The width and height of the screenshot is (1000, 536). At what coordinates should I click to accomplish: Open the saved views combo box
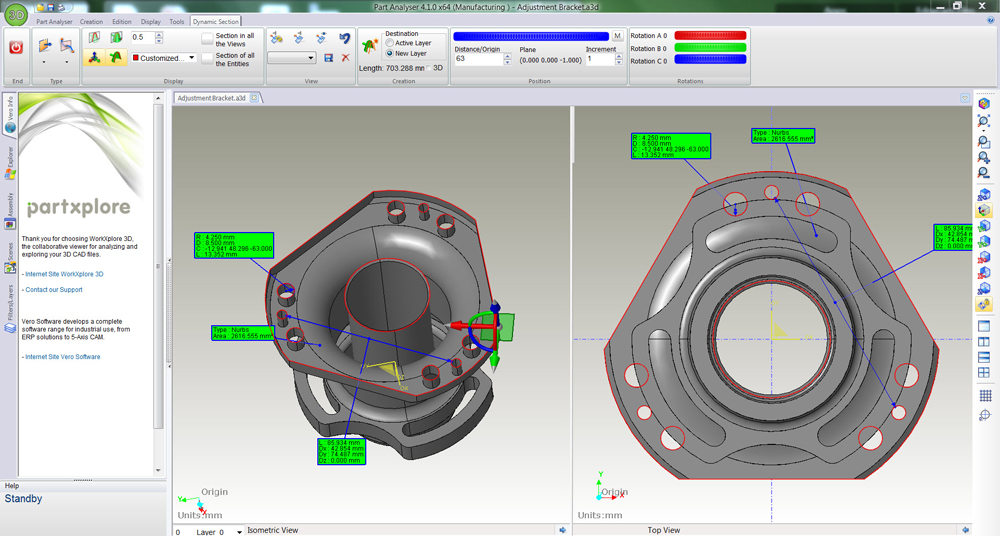pos(292,58)
